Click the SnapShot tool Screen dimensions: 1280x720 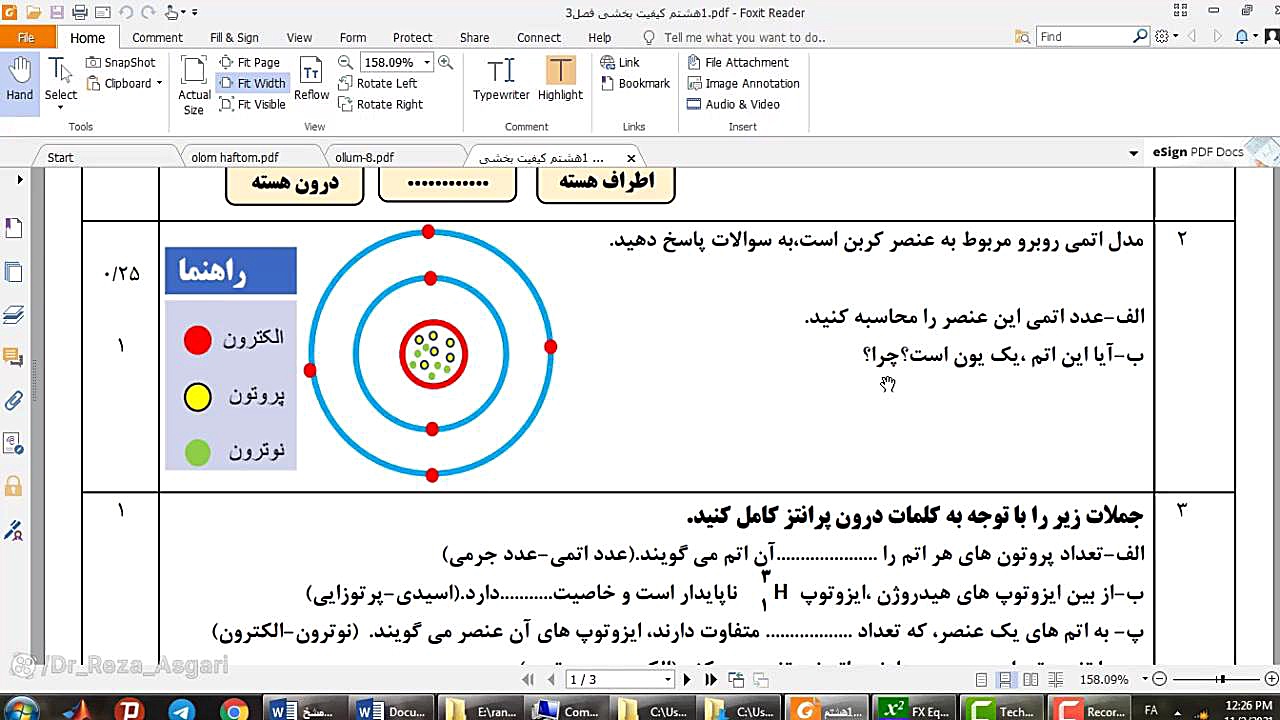(120, 62)
